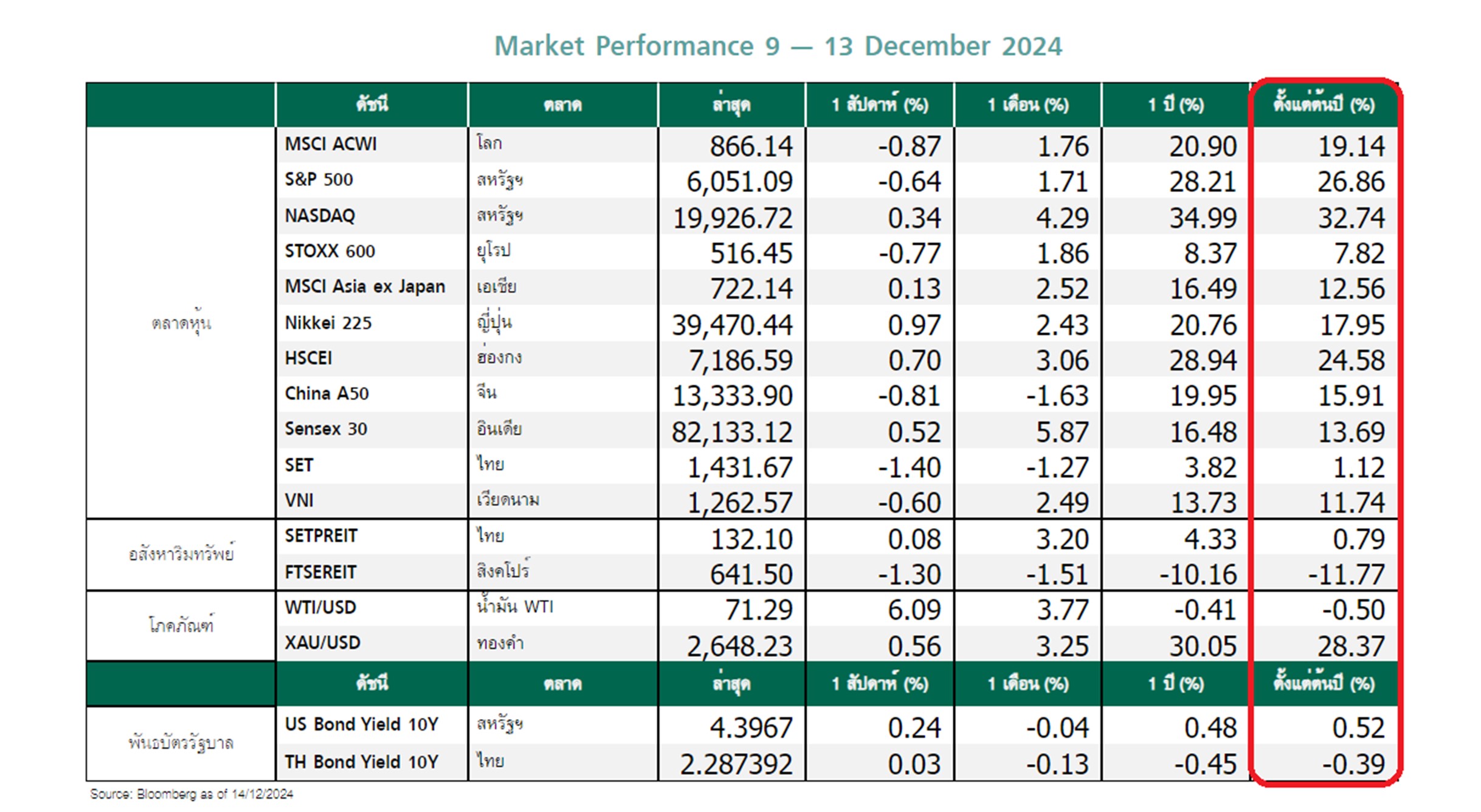Viewport: 1481px width, 812px height.
Task: Select Sensex 30 latest value 82,133.12
Action: (732, 432)
